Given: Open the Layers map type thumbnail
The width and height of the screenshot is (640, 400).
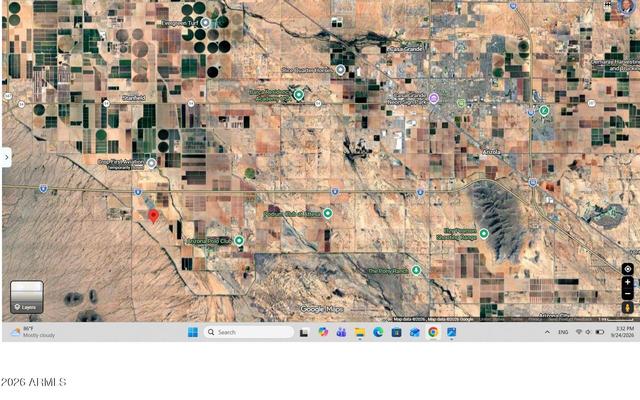Looking at the screenshot, I should (27, 297).
